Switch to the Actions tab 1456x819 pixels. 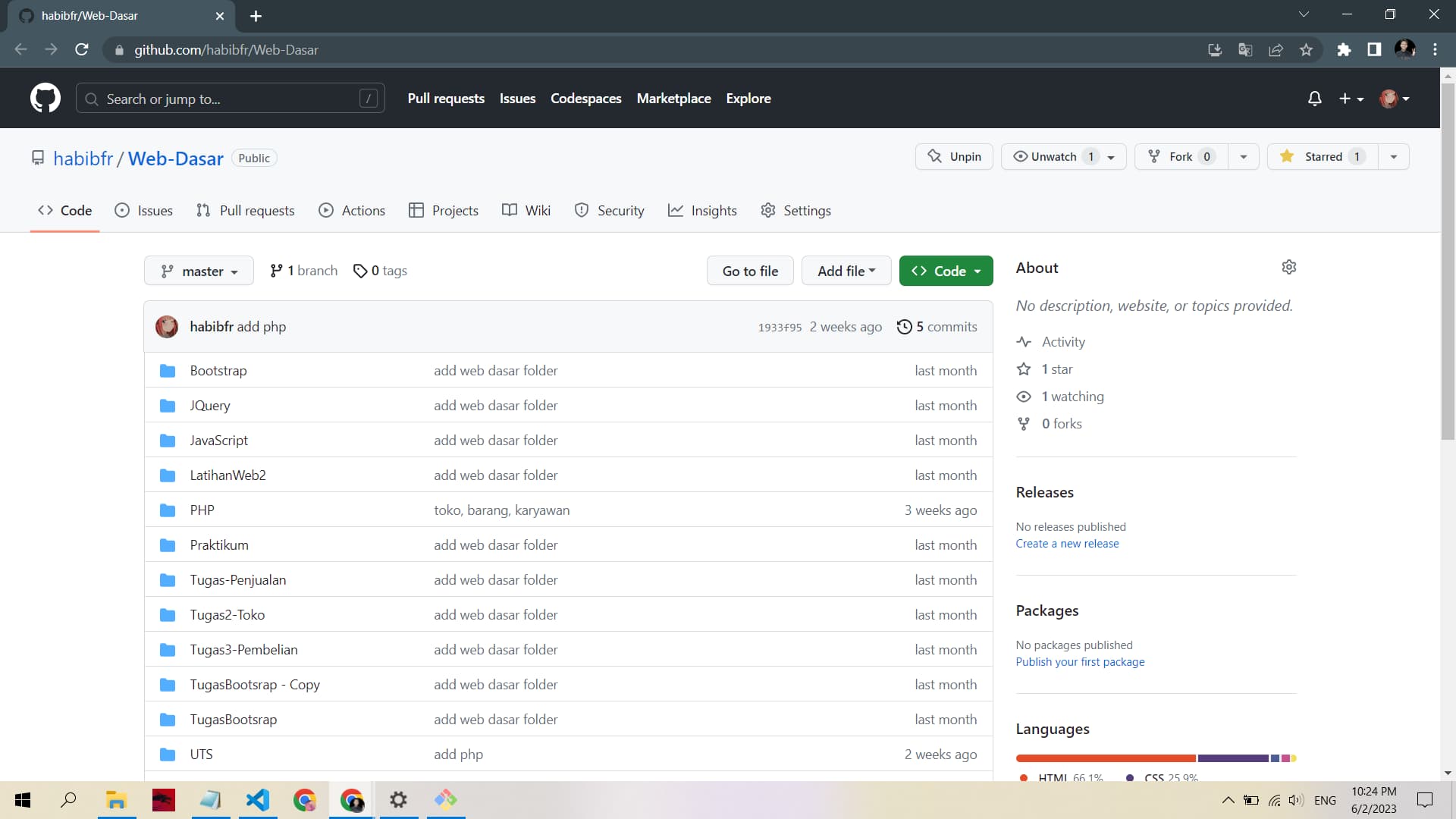click(352, 211)
